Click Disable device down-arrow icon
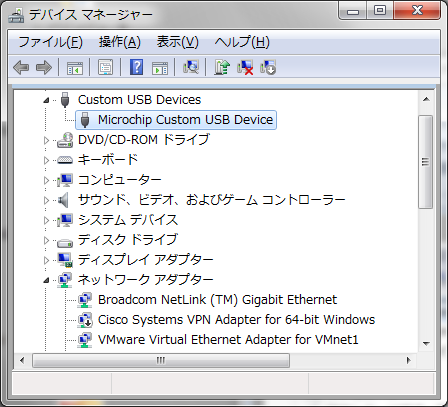The width and height of the screenshot is (448, 407). pos(268,67)
